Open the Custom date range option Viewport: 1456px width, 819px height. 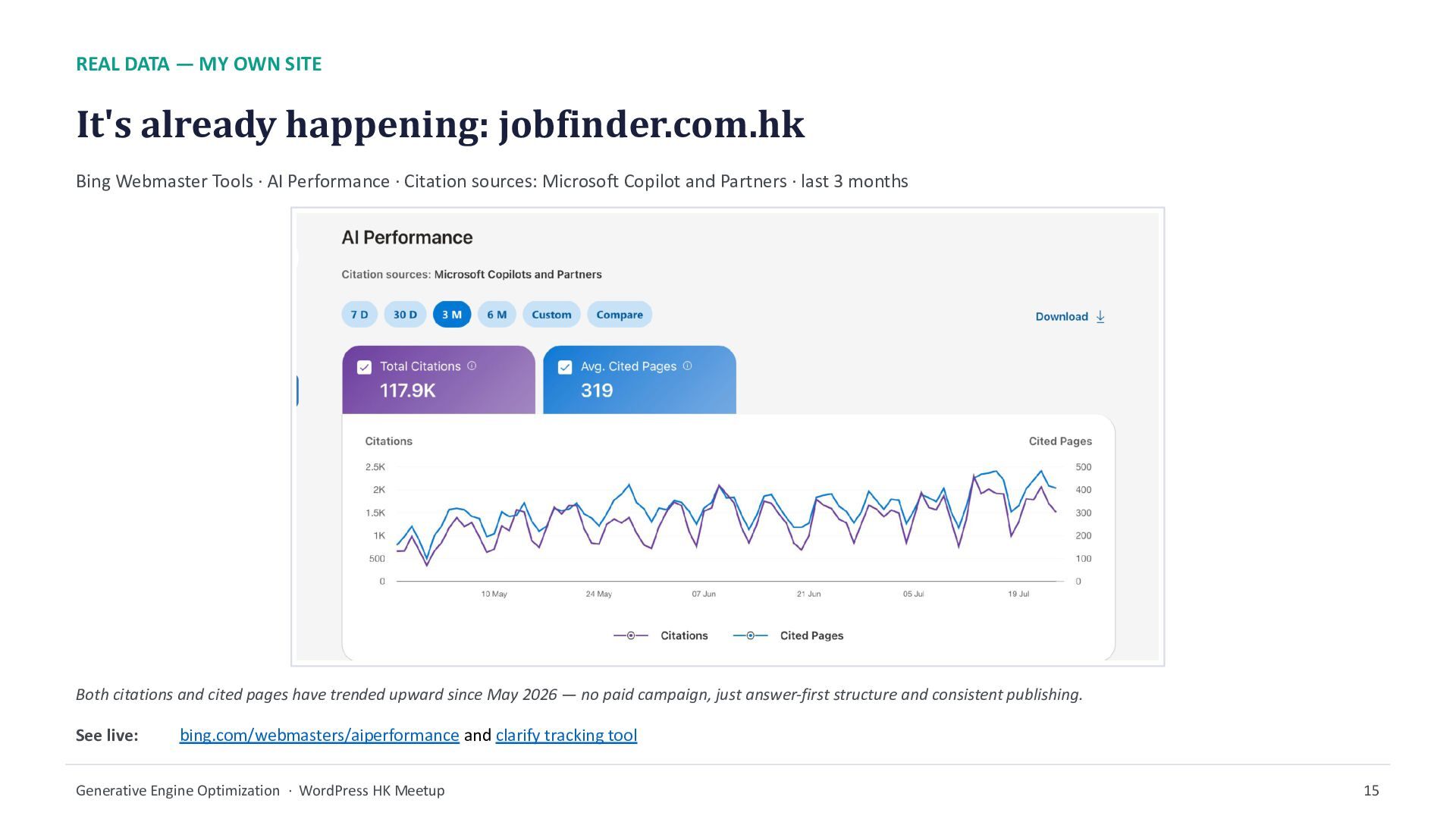[551, 315]
